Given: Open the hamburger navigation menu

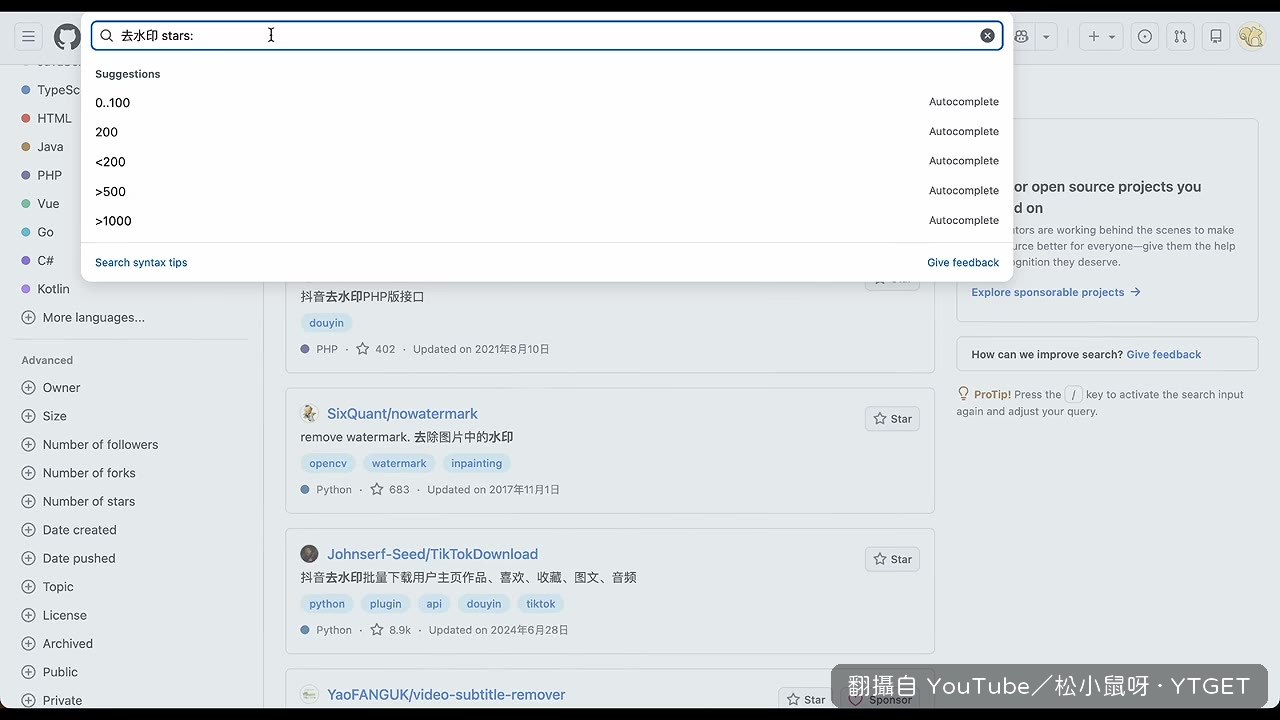Looking at the screenshot, I should pyautogui.click(x=29, y=36).
